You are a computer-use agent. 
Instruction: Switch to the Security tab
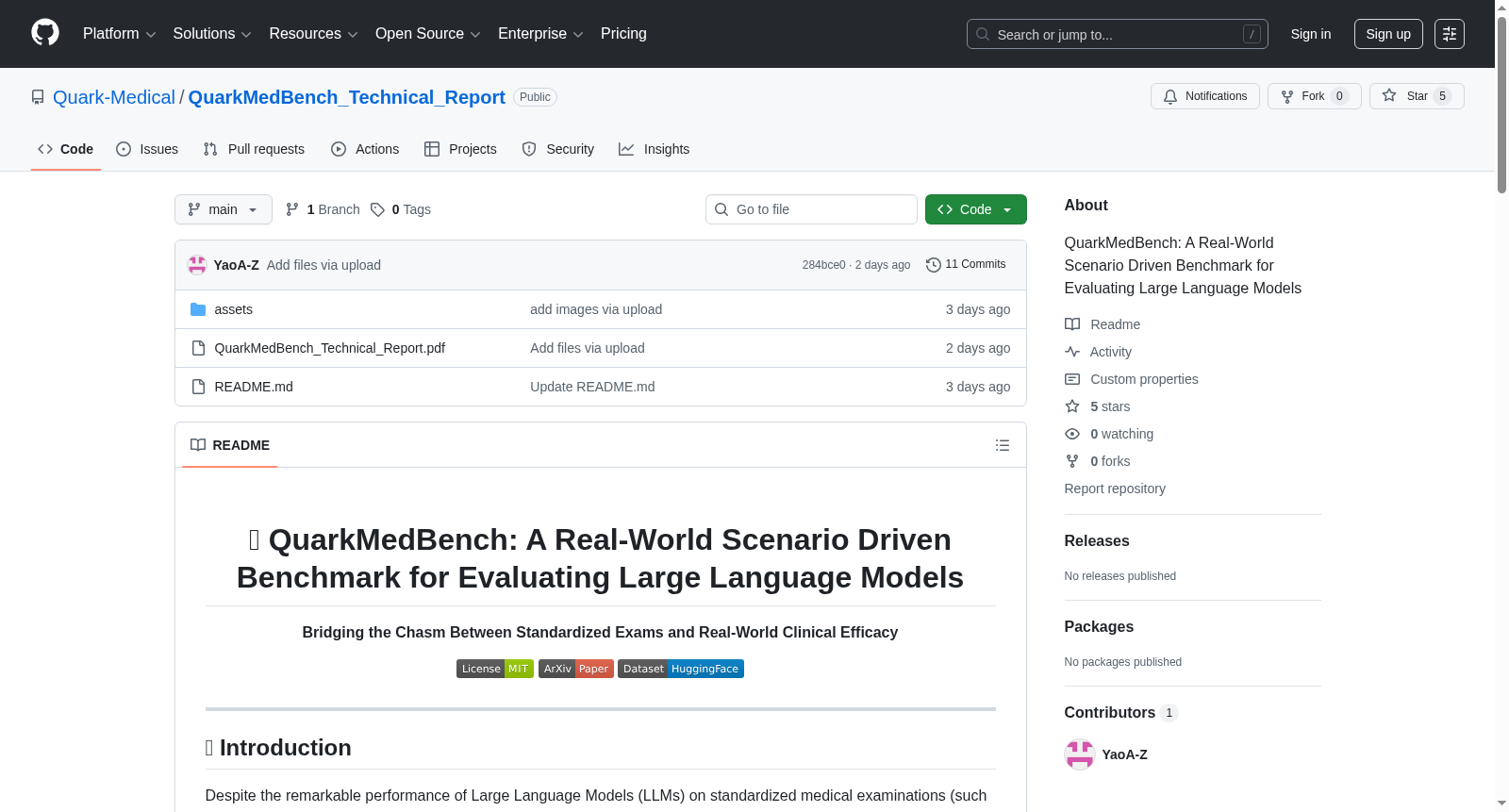(x=558, y=149)
